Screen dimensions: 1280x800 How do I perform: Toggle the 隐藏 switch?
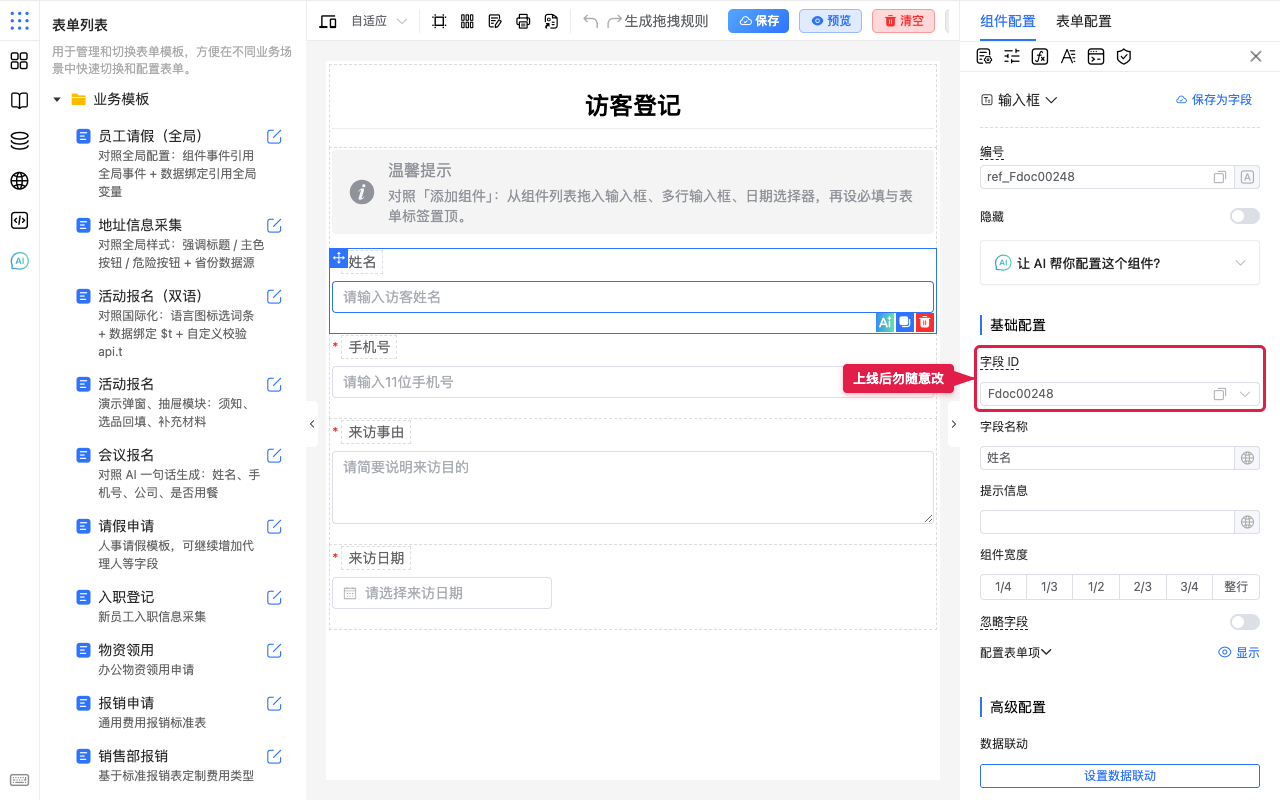[x=1245, y=216]
